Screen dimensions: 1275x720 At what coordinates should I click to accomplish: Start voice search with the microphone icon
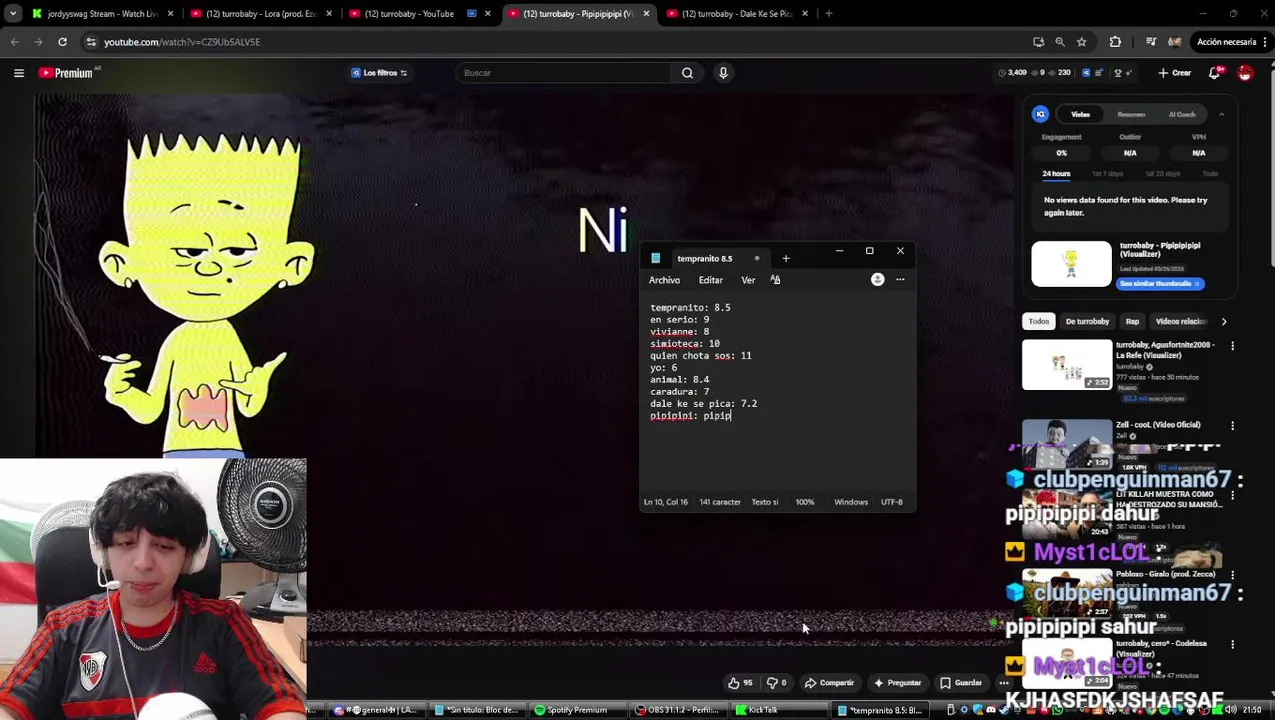(x=723, y=73)
